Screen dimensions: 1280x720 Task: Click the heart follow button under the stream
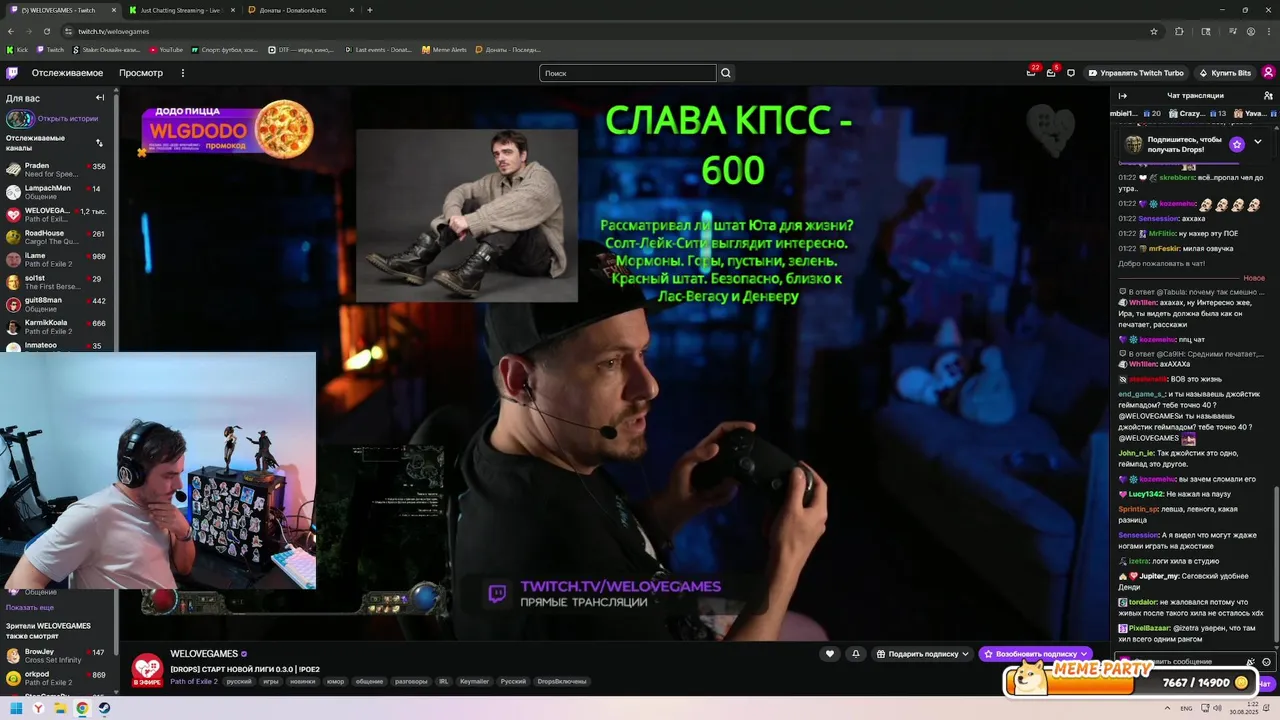coord(829,654)
